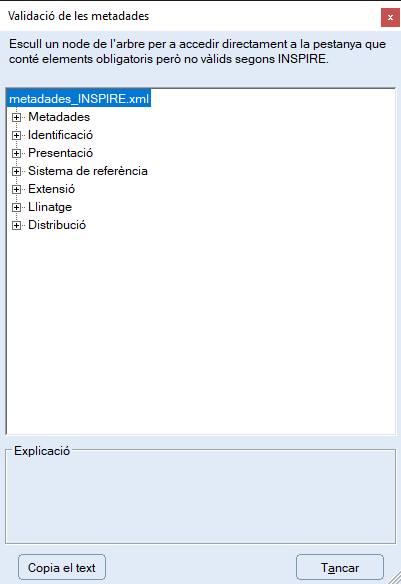The image size is (401, 584).
Task: Click the Copia el text button
Action: 62,567
